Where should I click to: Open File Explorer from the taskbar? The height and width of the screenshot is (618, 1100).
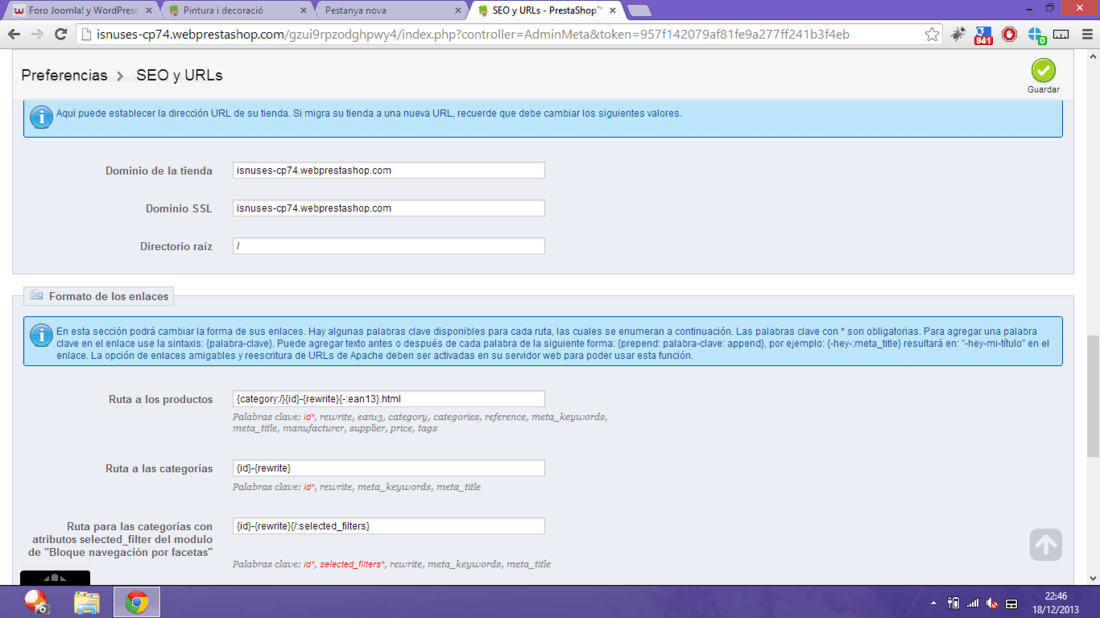86,602
